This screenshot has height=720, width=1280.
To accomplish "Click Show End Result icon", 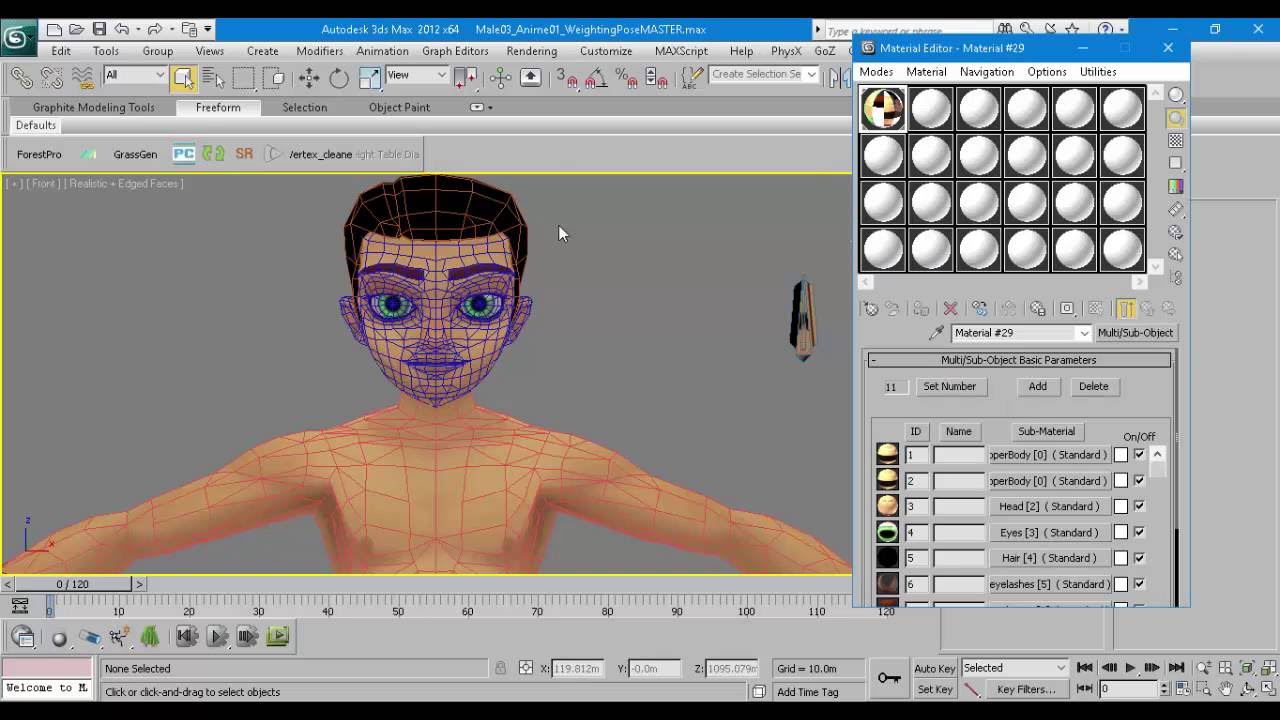I will [1125, 309].
